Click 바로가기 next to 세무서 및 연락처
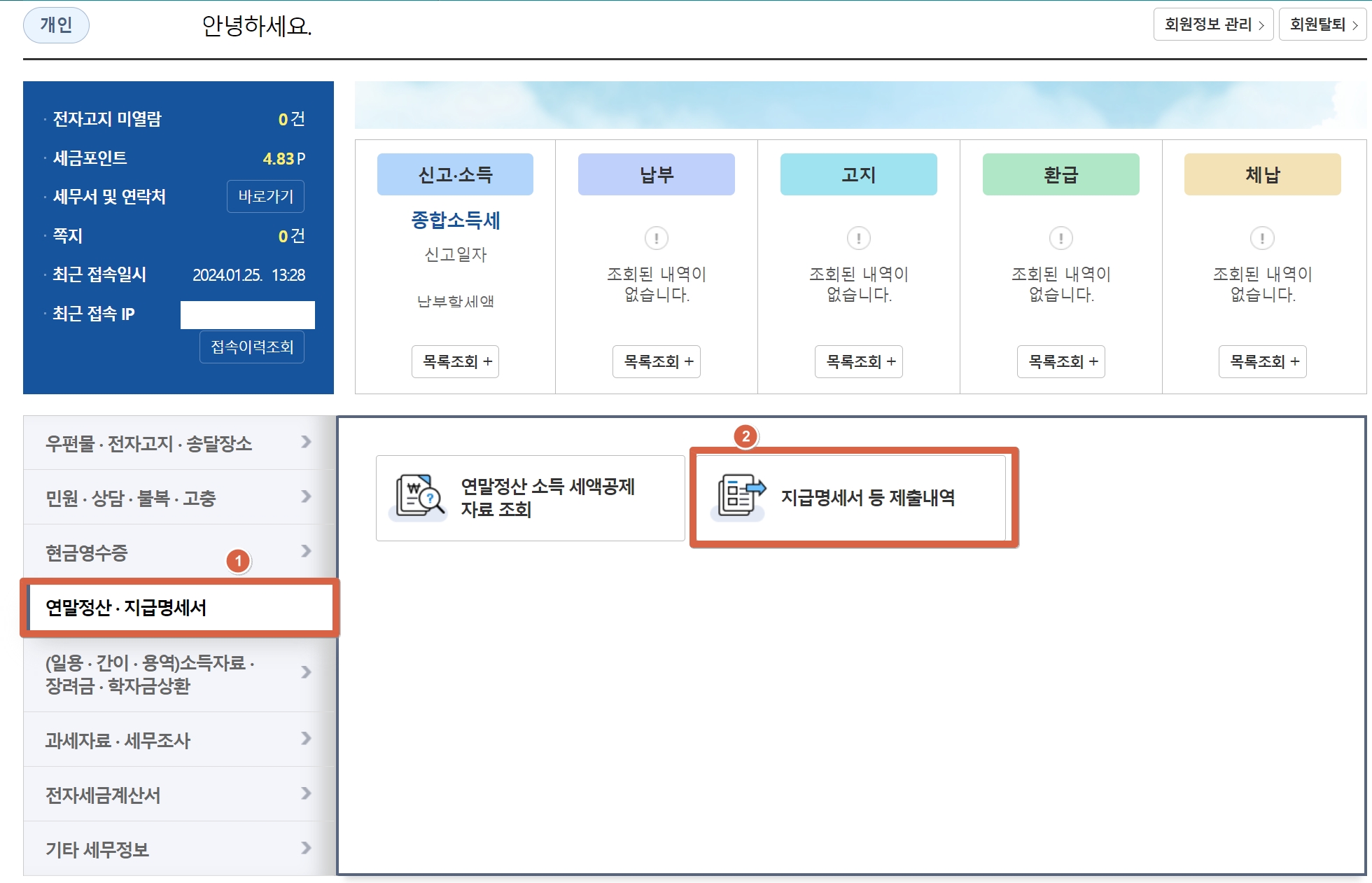Viewport: 1372px width, 883px height. [265, 196]
